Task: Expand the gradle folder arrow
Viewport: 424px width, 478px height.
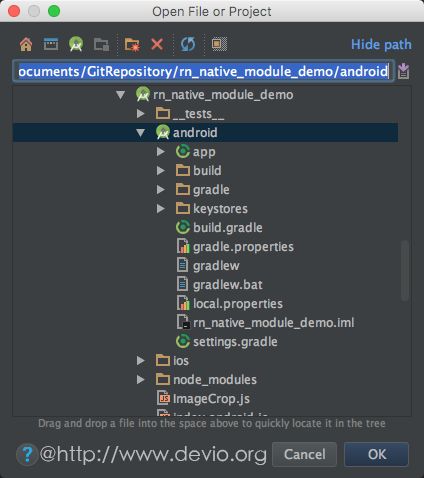Action: pyautogui.click(x=161, y=190)
